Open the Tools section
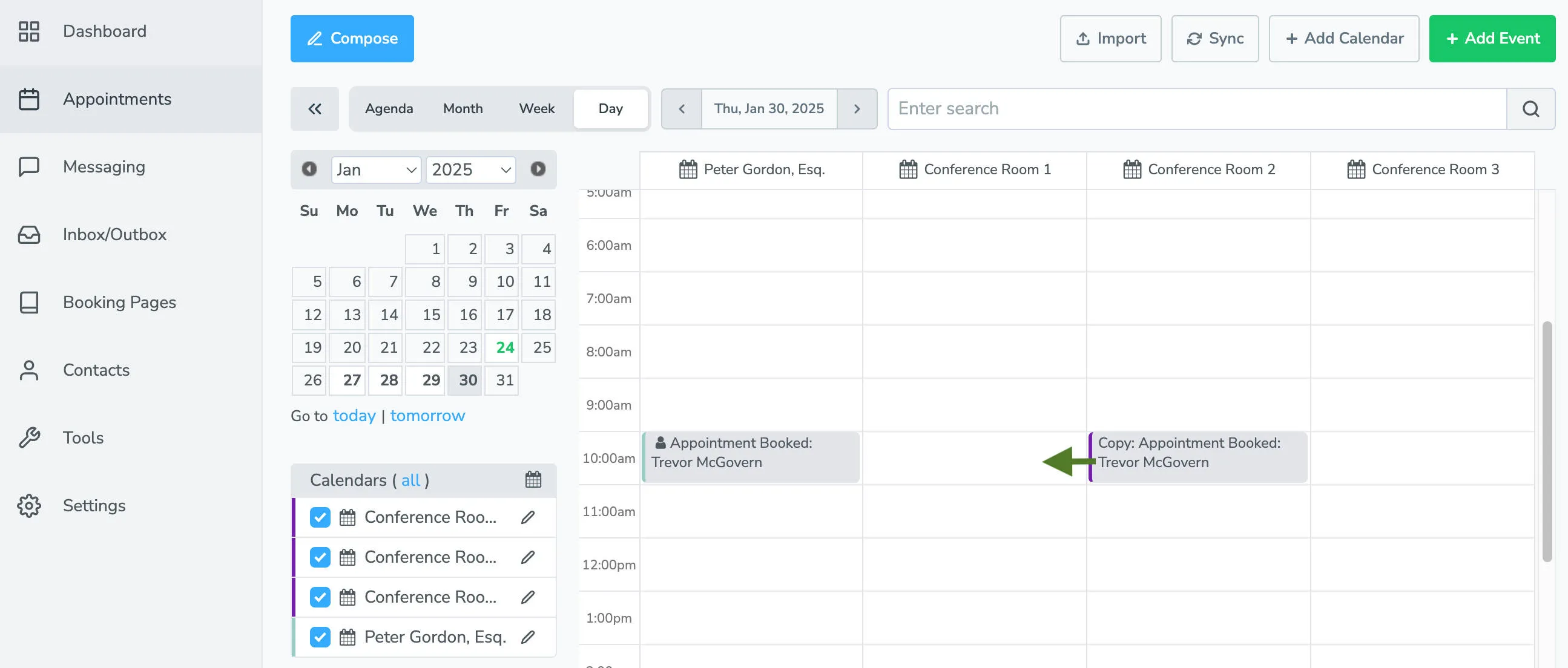 [83, 437]
